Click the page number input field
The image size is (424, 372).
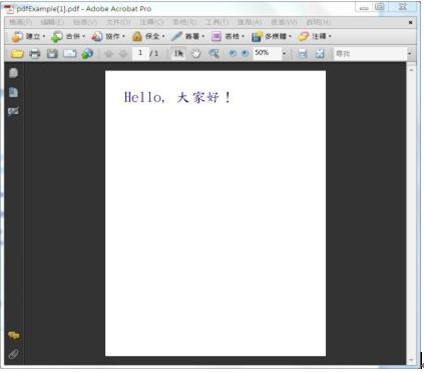tap(140, 53)
